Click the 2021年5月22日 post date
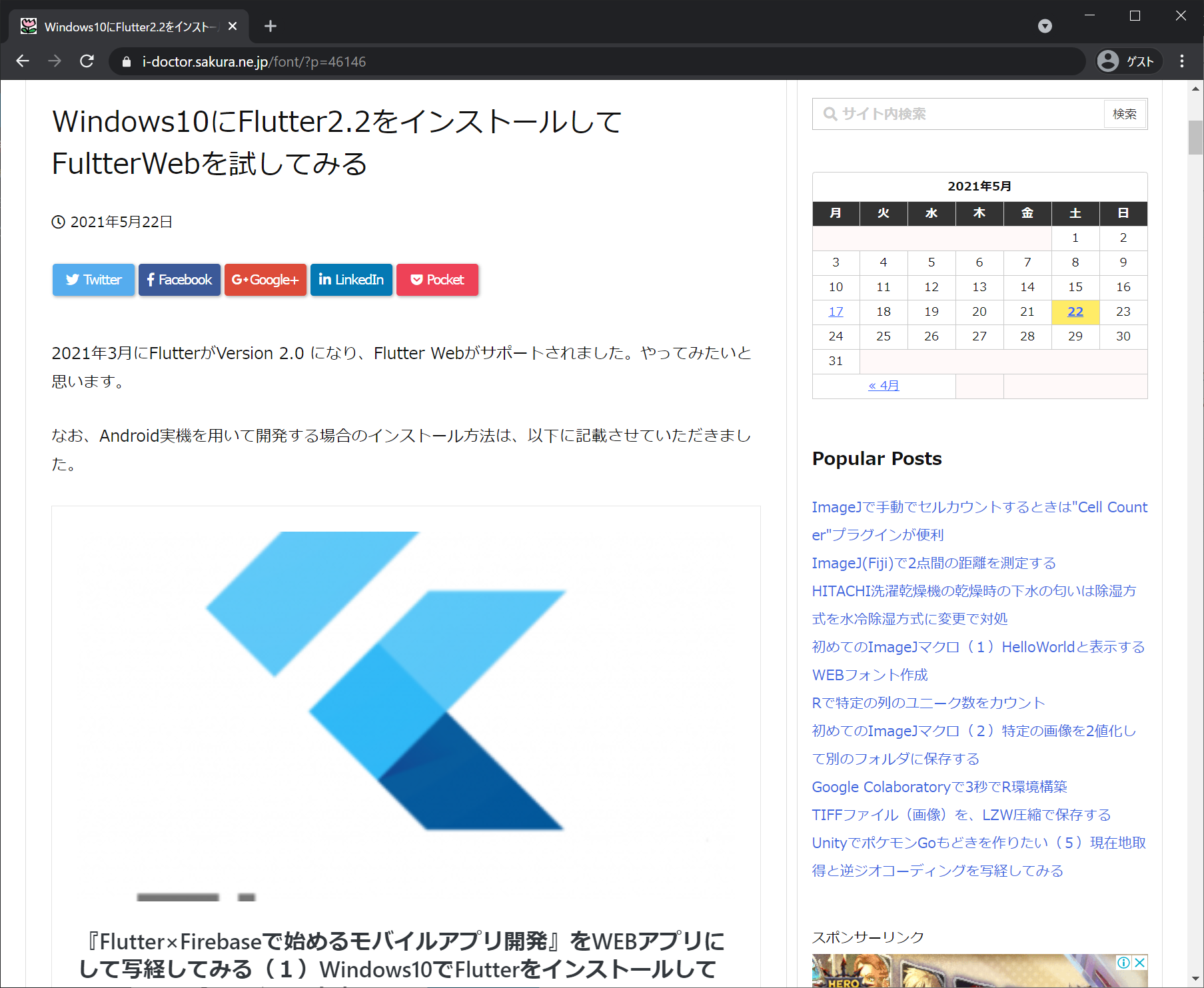 click(x=121, y=222)
